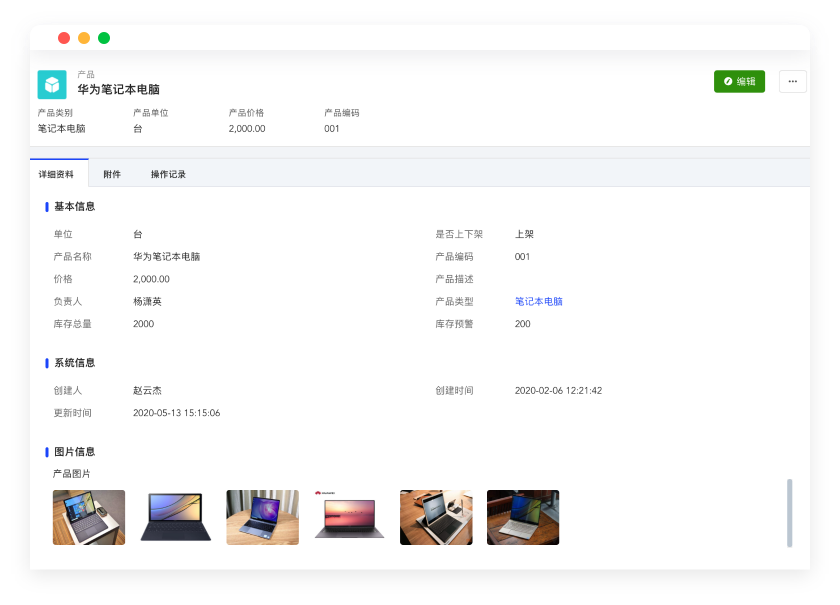Click the teal product cube icon

click(52, 85)
